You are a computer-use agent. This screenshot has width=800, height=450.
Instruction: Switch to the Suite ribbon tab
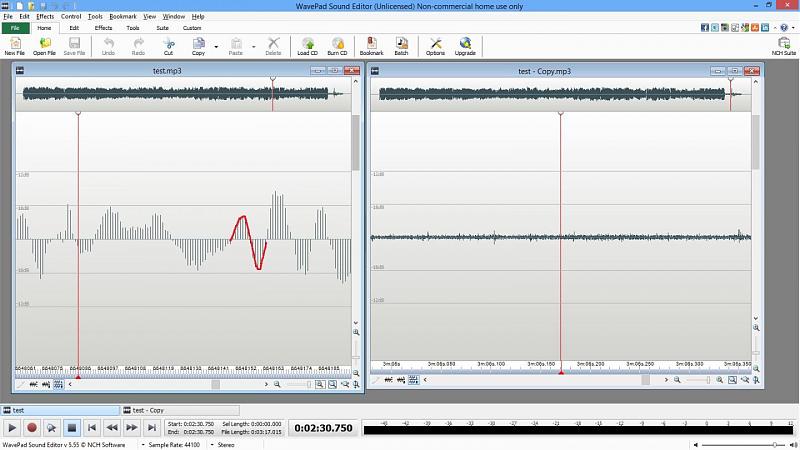click(162, 28)
